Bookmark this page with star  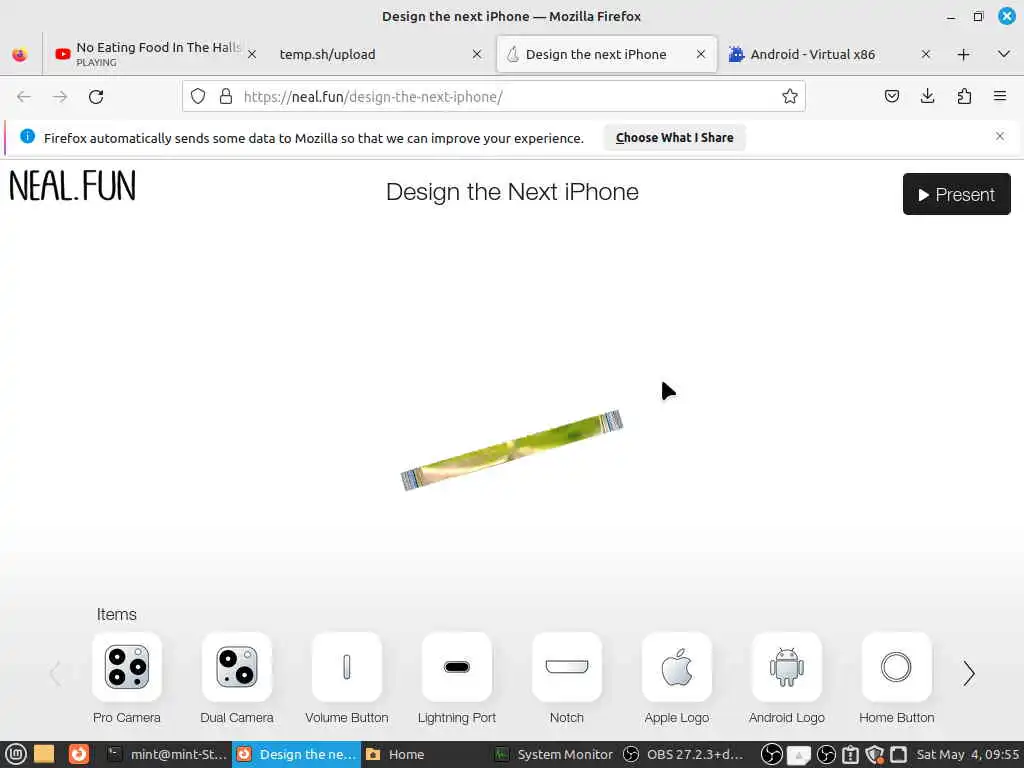pos(790,97)
